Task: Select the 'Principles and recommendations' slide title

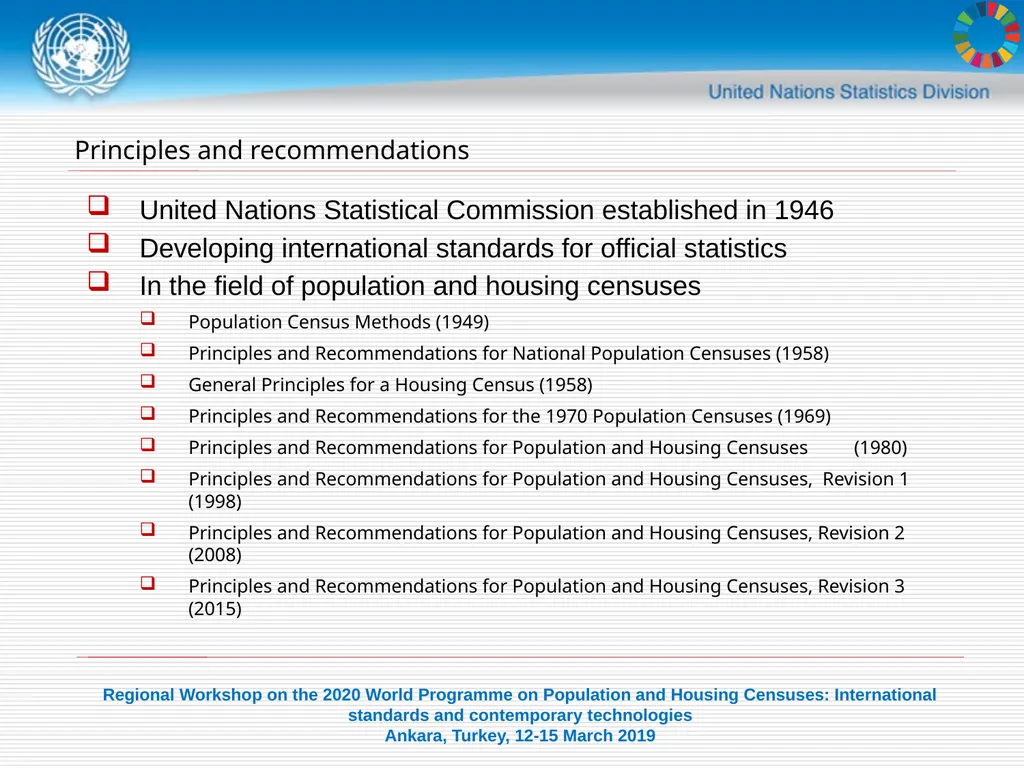Action: 272,150
